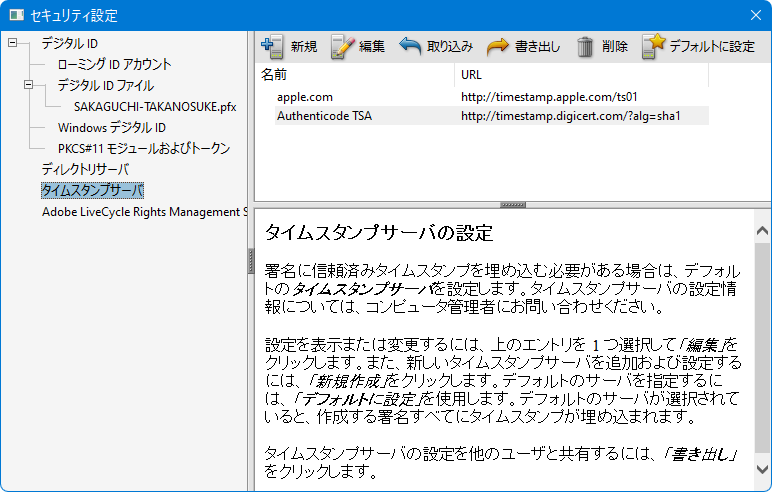Select ディレクトリサーバ in the tree
Viewport: 772px width, 492px height.
(x=85, y=169)
